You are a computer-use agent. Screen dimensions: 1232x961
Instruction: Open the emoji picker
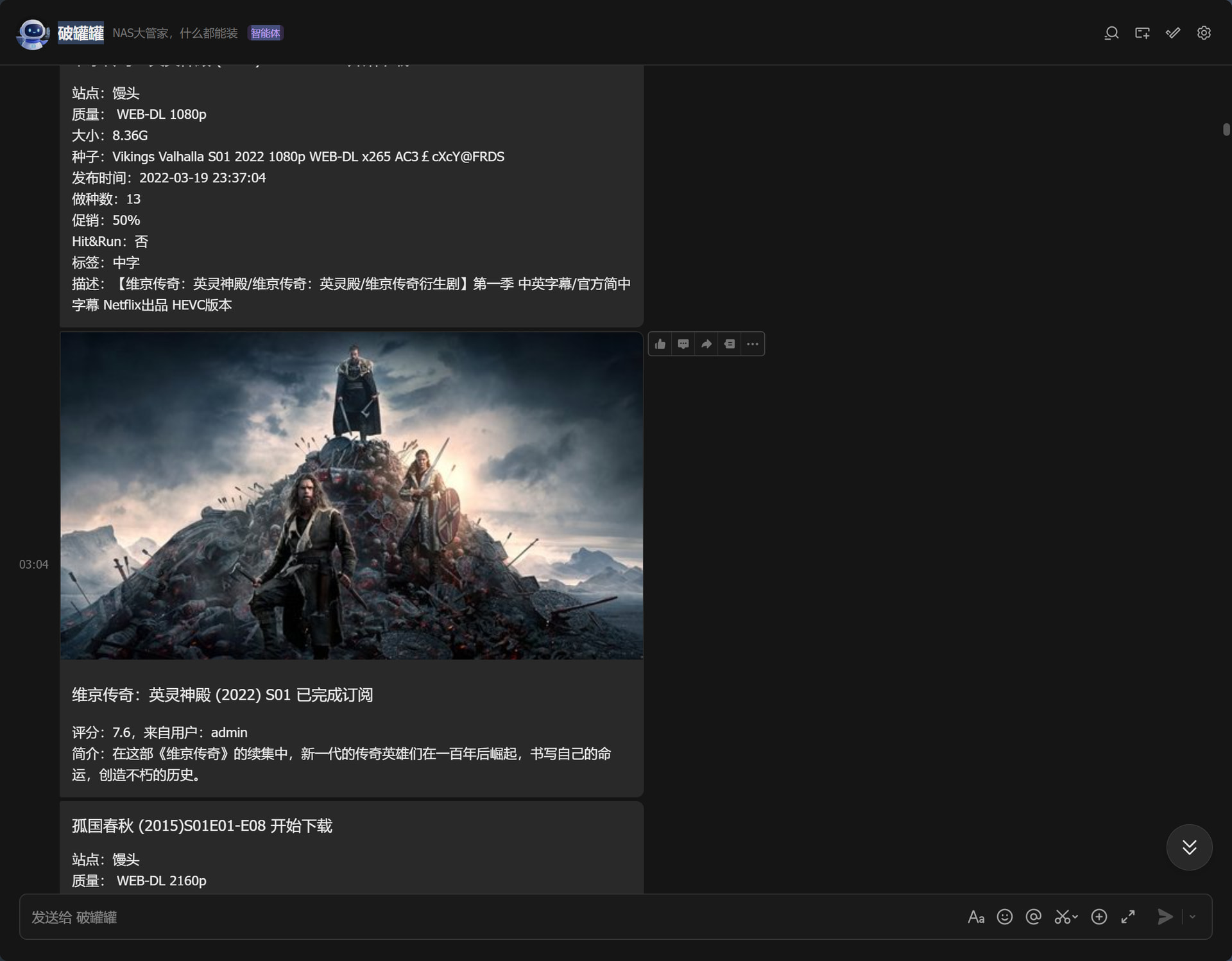click(x=1005, y=917)
